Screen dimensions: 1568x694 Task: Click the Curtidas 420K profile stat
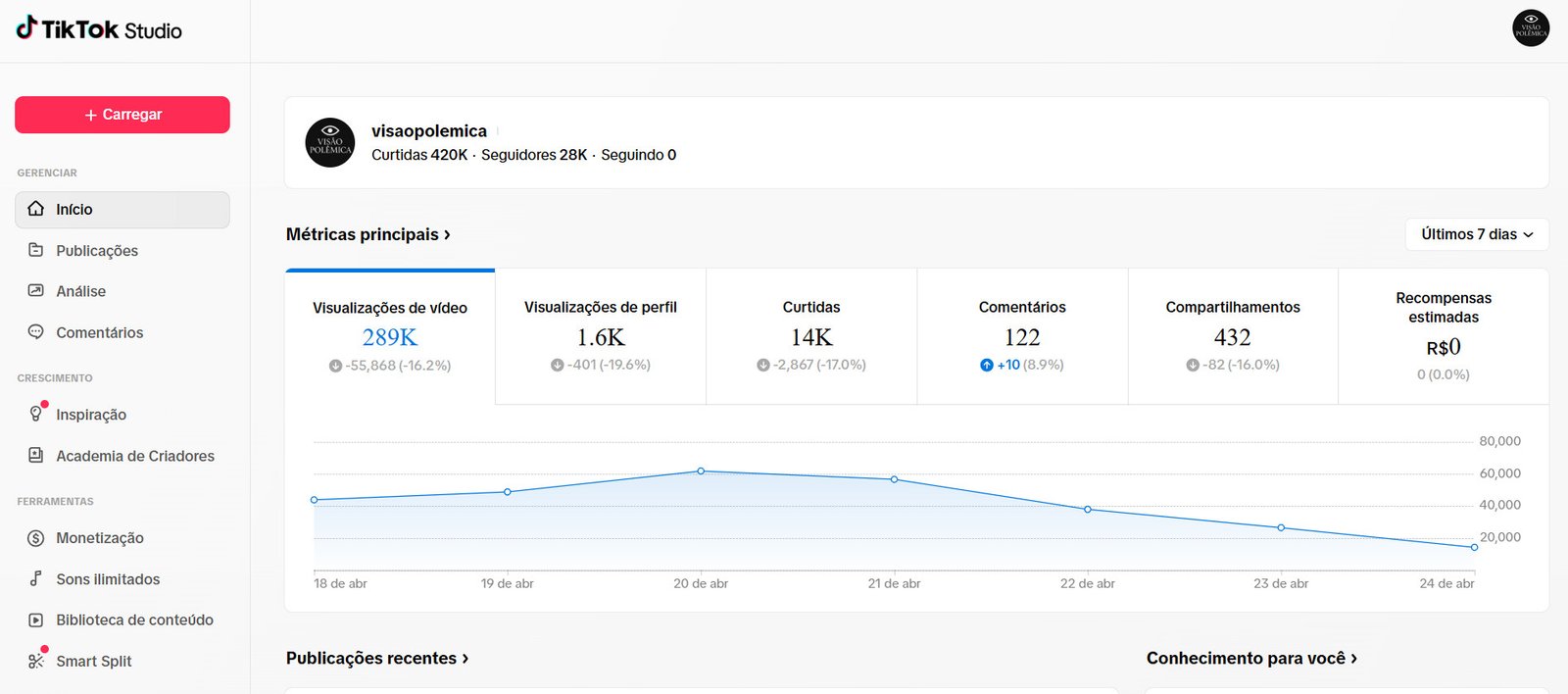(419, 155)
